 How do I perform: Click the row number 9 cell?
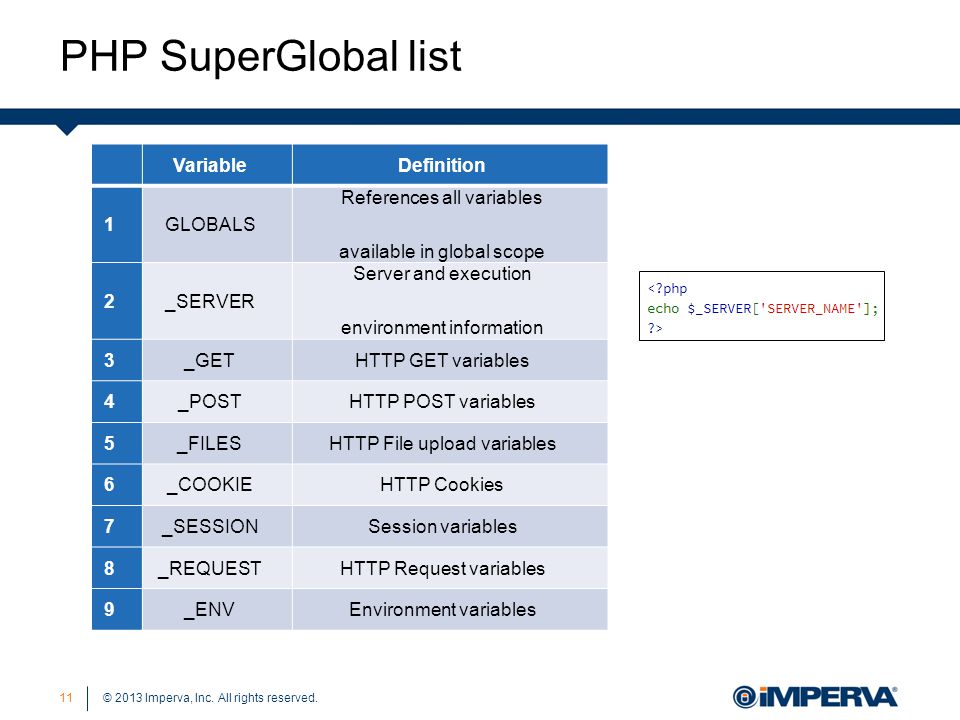coord(117,609)
